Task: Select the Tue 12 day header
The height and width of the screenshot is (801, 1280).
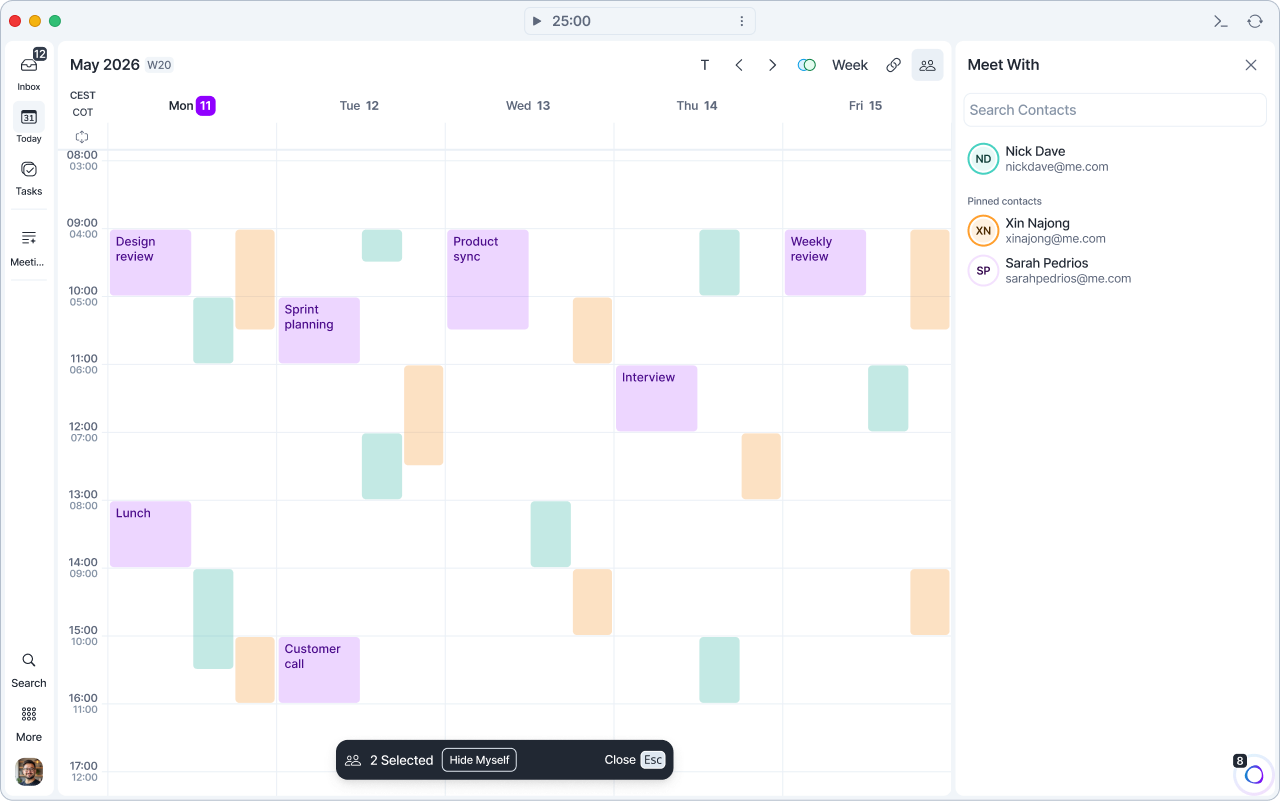Action: tap(360, 106)
